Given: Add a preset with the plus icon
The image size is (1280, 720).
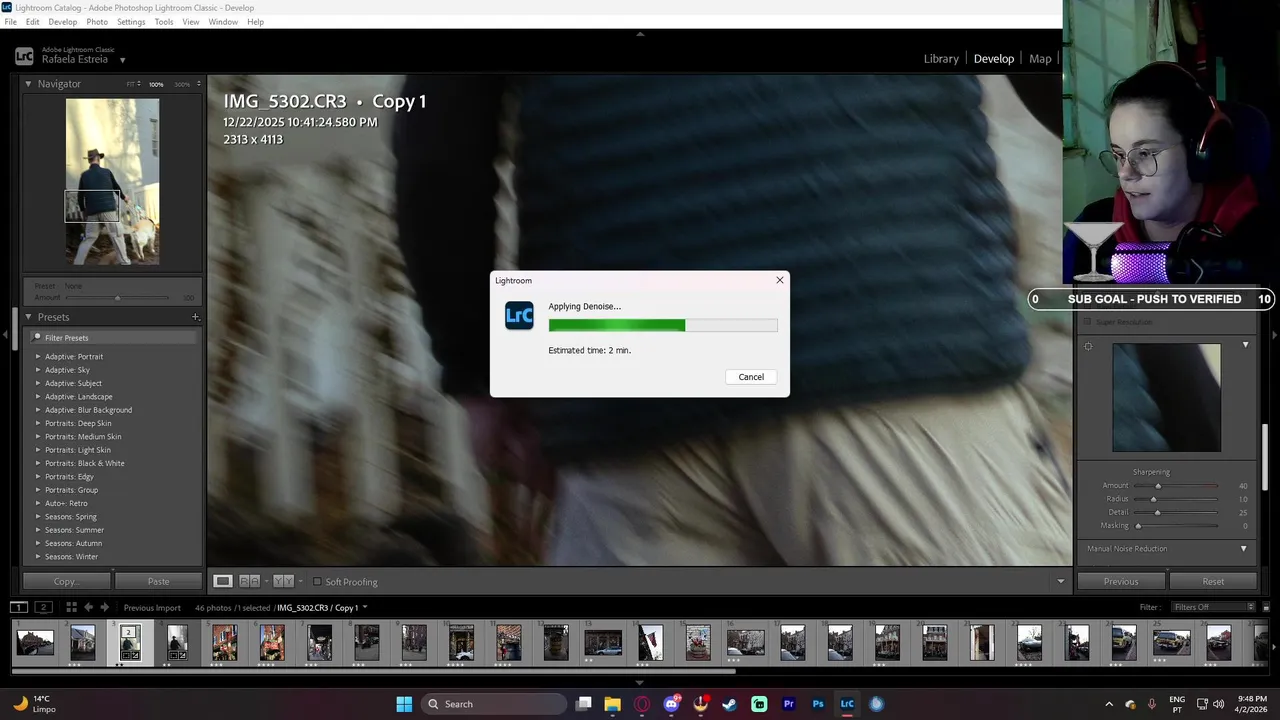Looking at the screenshot, I should pyautogui.click(x=195, y=317).
